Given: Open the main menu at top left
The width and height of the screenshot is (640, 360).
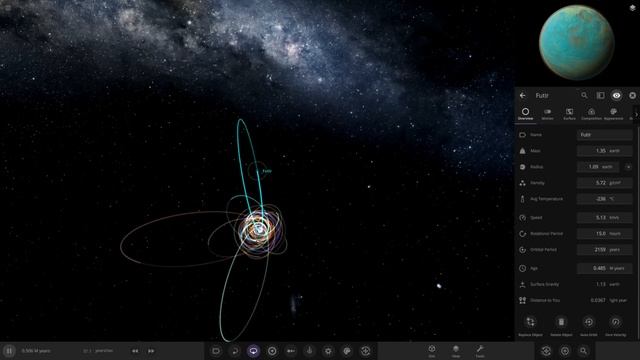Looking at the screenshot, I should pos(7,7).
